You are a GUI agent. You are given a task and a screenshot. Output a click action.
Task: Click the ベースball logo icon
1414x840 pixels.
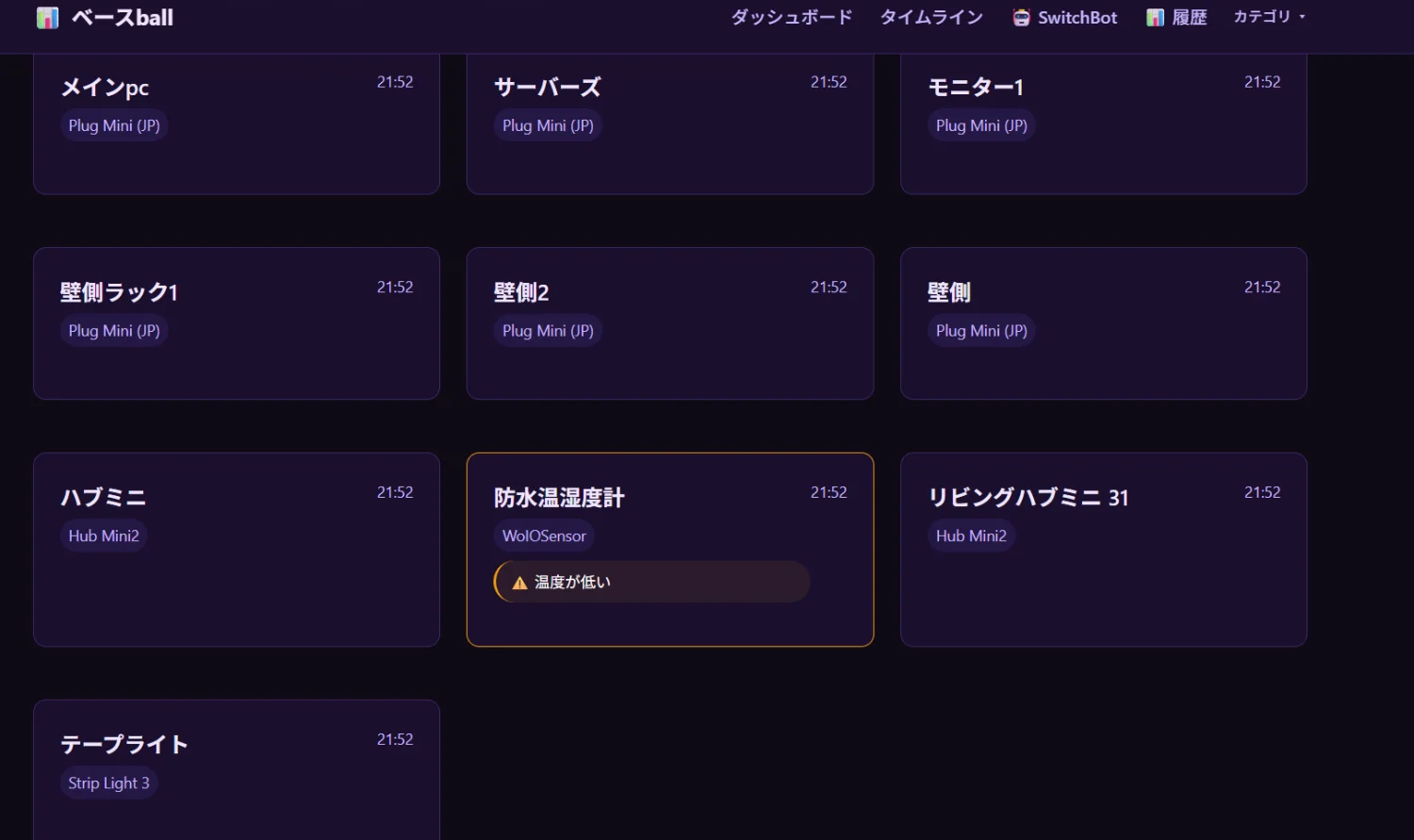(x=47, y=18)
